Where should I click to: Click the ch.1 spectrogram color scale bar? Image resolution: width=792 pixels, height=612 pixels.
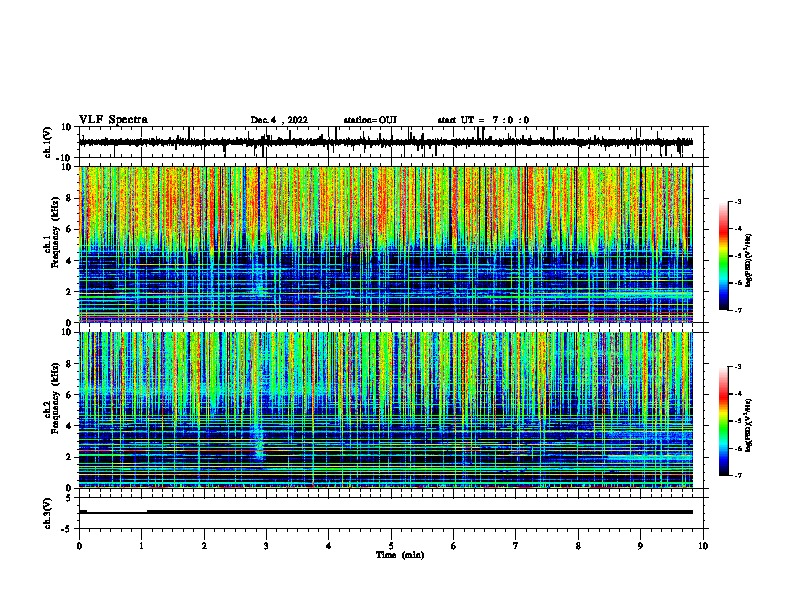[724, 256]
